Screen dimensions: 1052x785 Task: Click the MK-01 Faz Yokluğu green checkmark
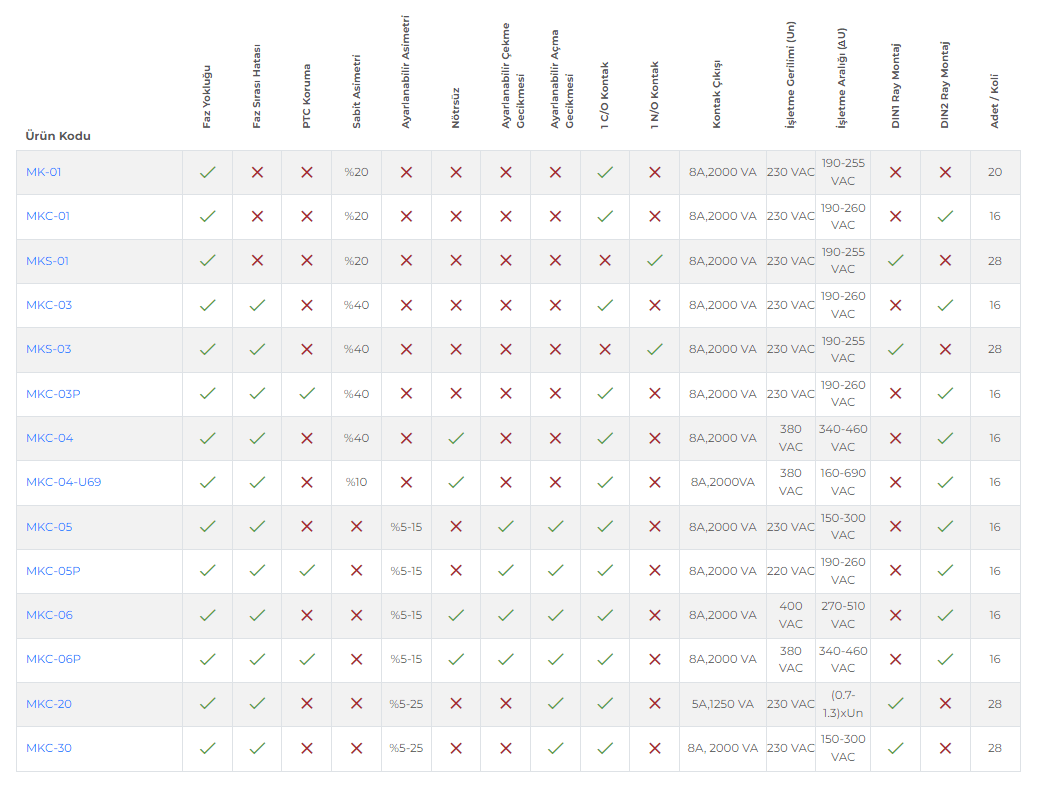coord(207,172)
